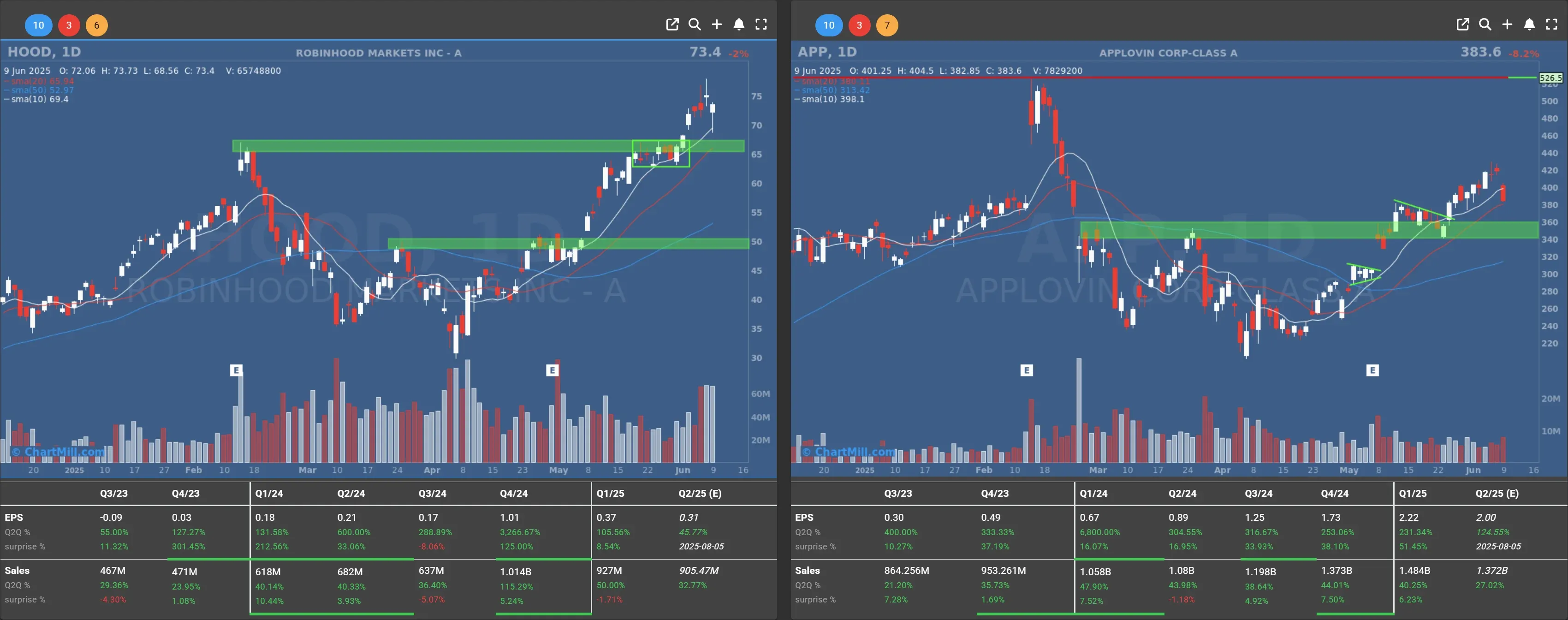Click first earnings E marker on HOOD chart

pos(236,370)
